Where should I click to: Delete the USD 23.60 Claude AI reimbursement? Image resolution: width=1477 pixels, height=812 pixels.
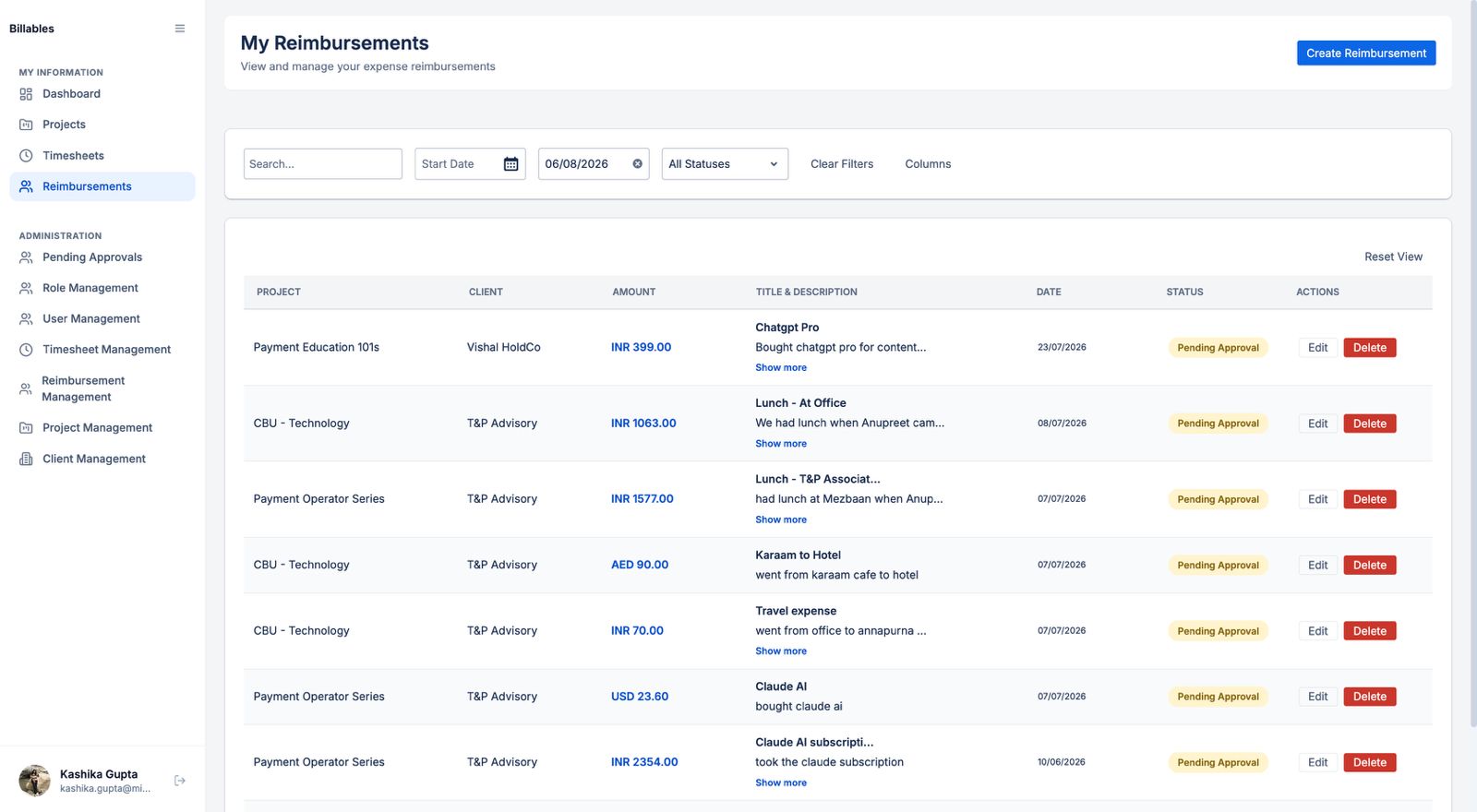1370,698
